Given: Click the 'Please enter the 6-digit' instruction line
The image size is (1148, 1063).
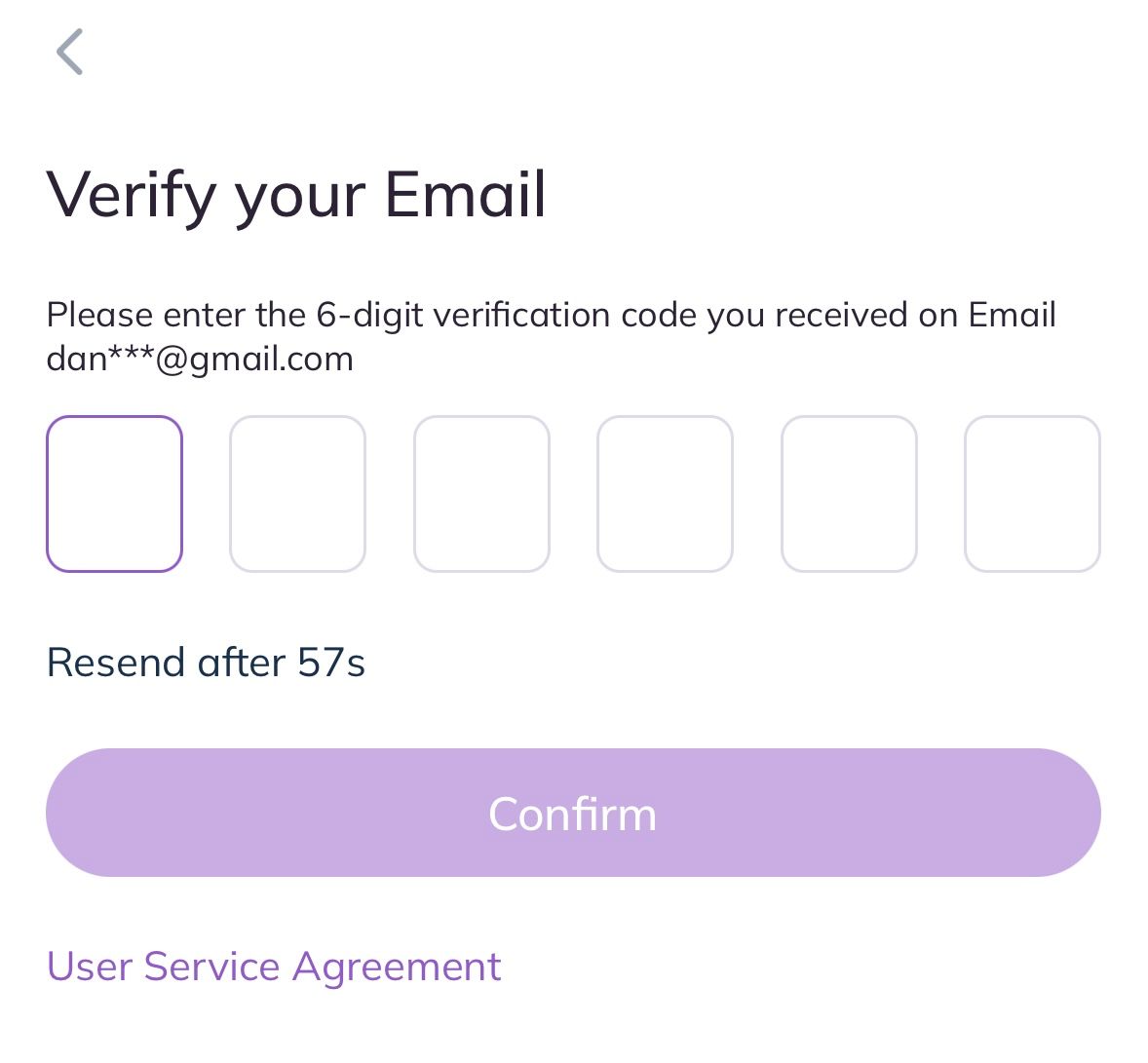Looking at the screenshot, I should click(551, 315).
